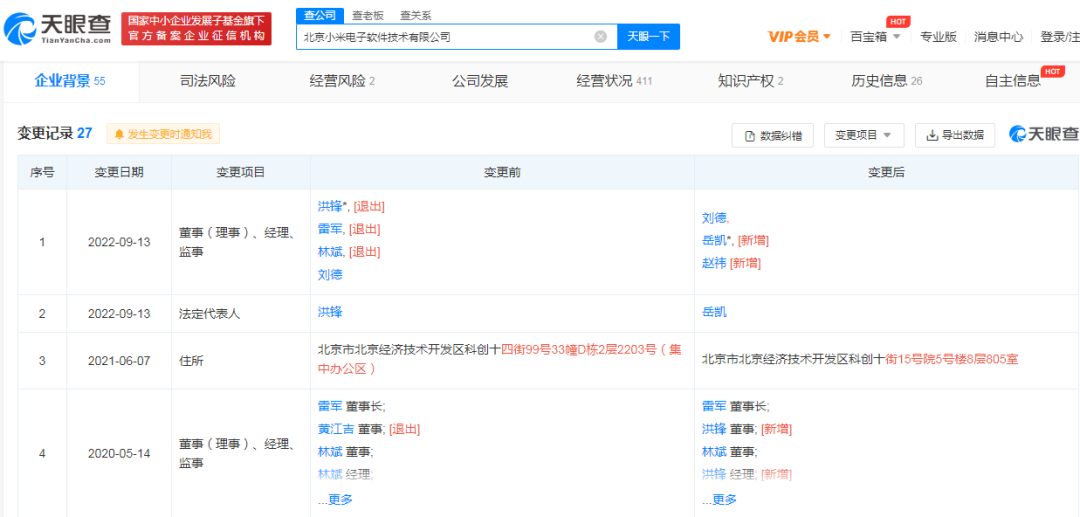Screen dimensions: 1080x517
Task: Open the 百宝箱 dropdown menu
Action: pos(875,36)
